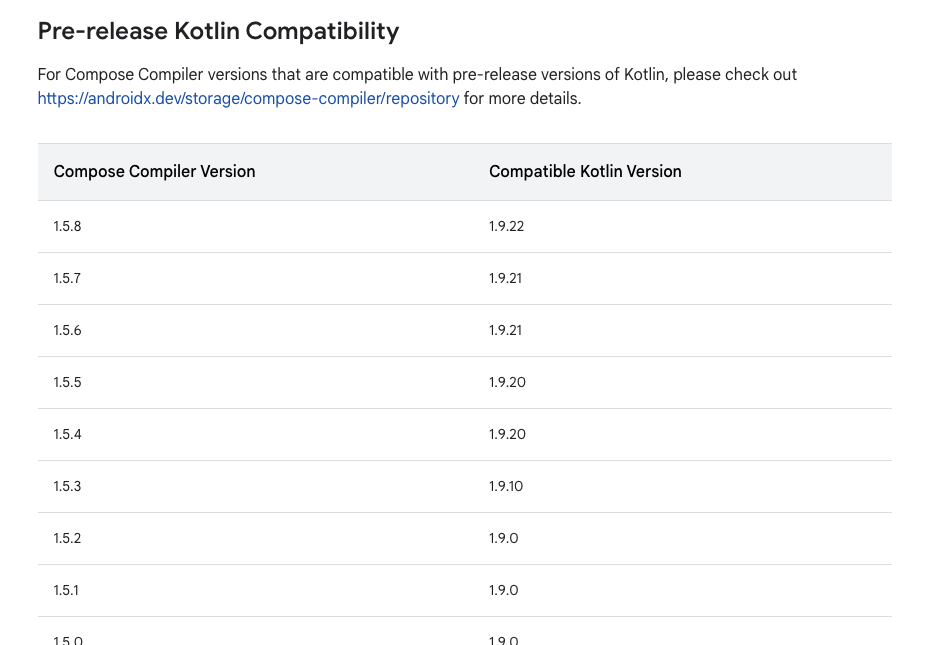Open the androidx.dev compose-compiler repository link

[248, 99]
